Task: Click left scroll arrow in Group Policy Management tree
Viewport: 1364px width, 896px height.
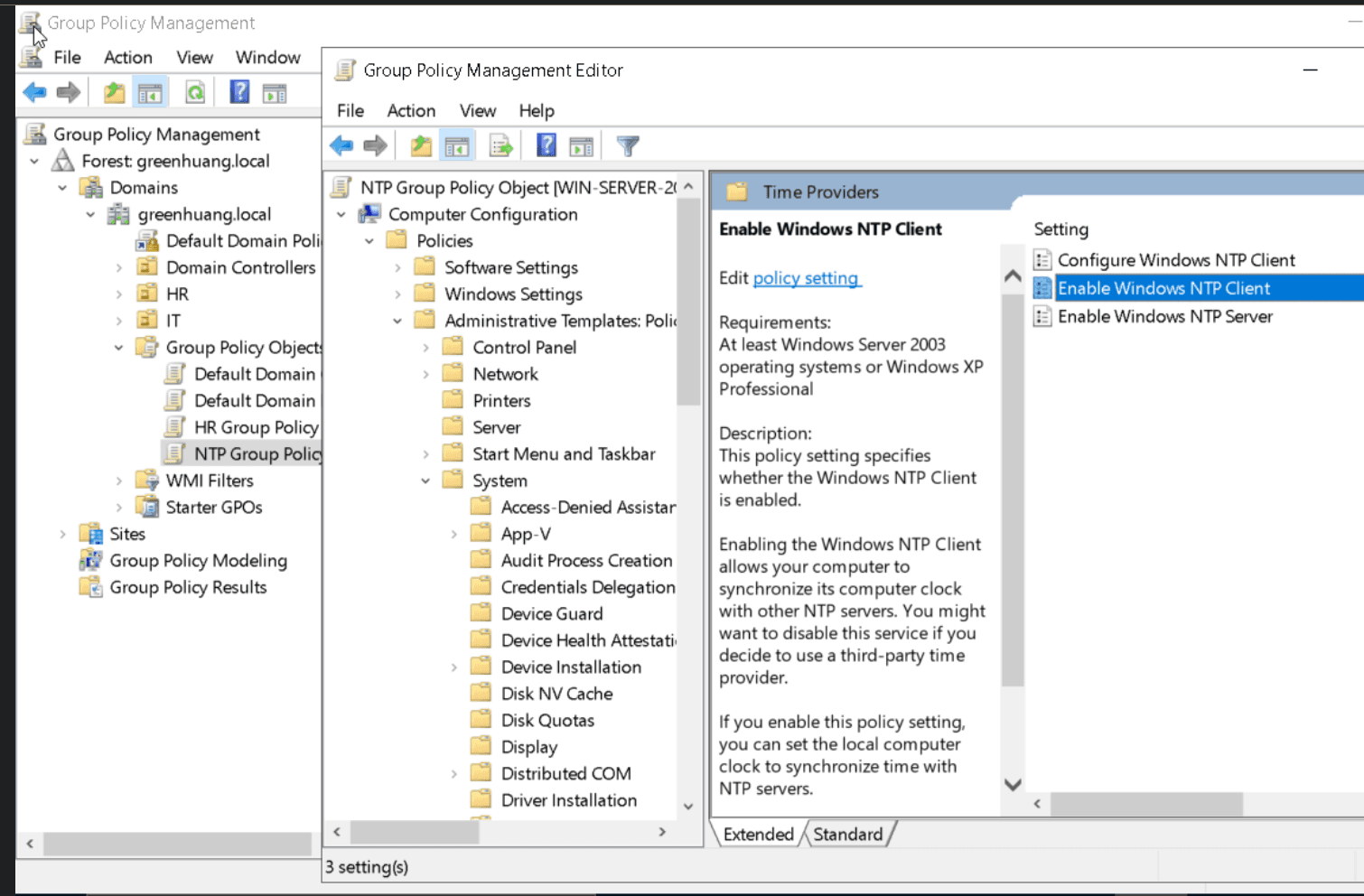Action: [30, 844]
